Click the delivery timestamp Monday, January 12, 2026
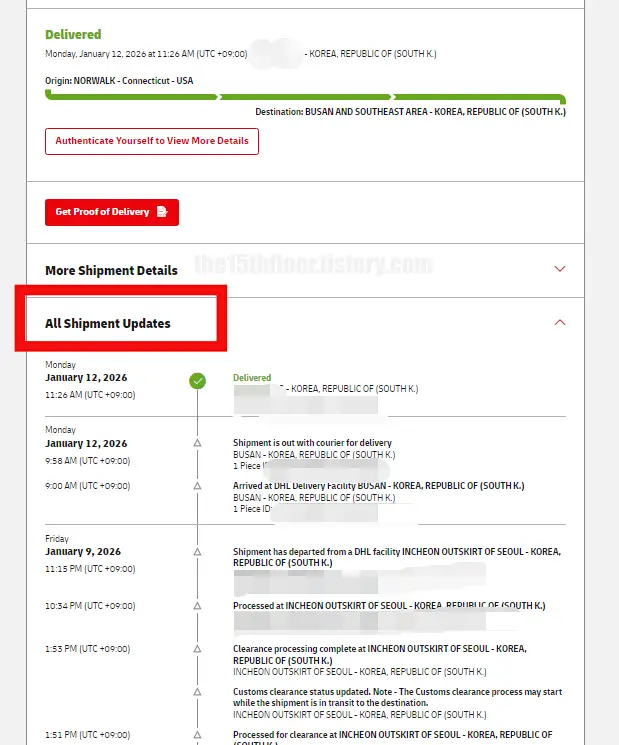This screenshot has height=745, width=619. pyautogui.click(x=146, y=54)
